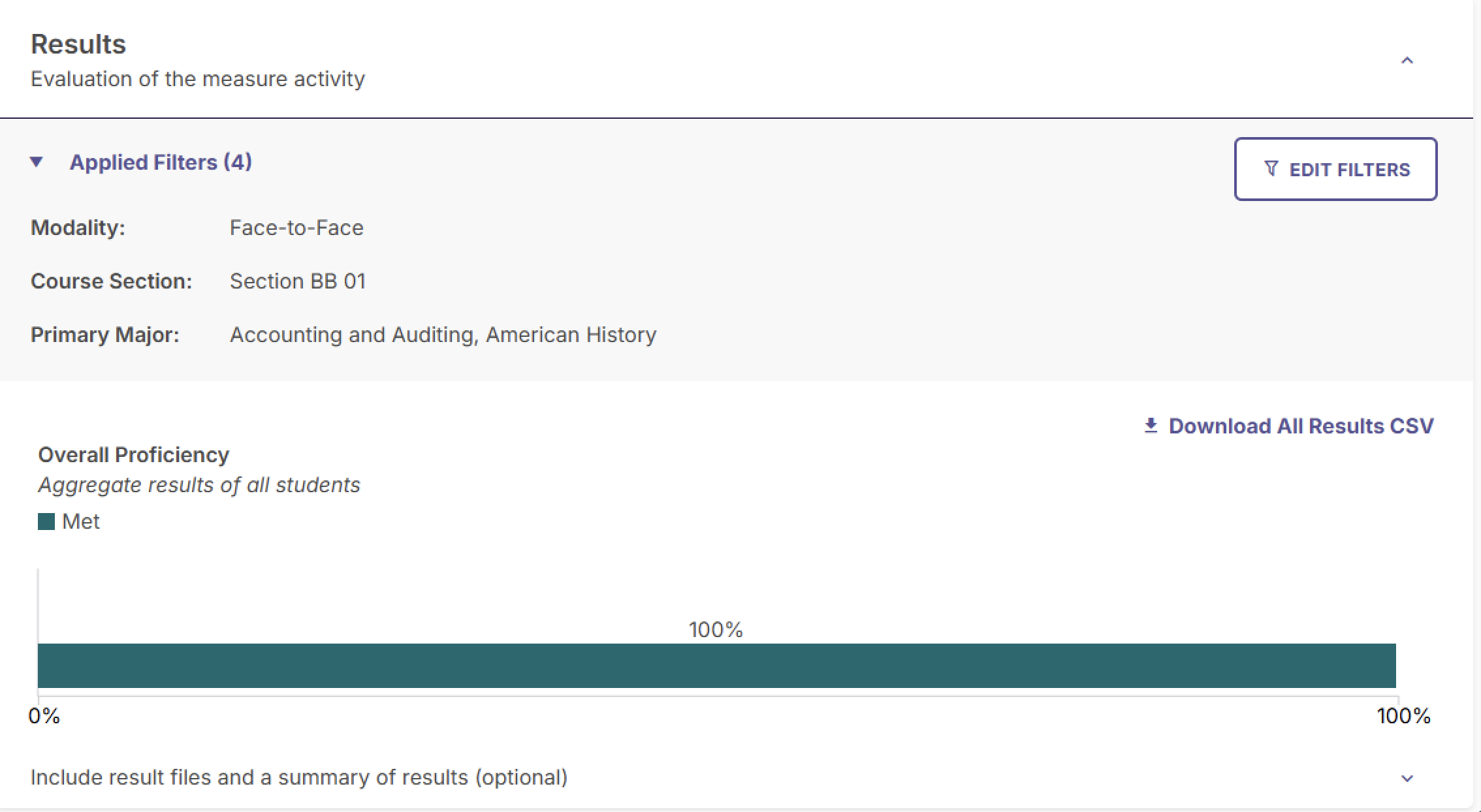Click the Results section heading
This screenshot has height=812, width=1481.
pyautogui.click(x=78, y=44)
